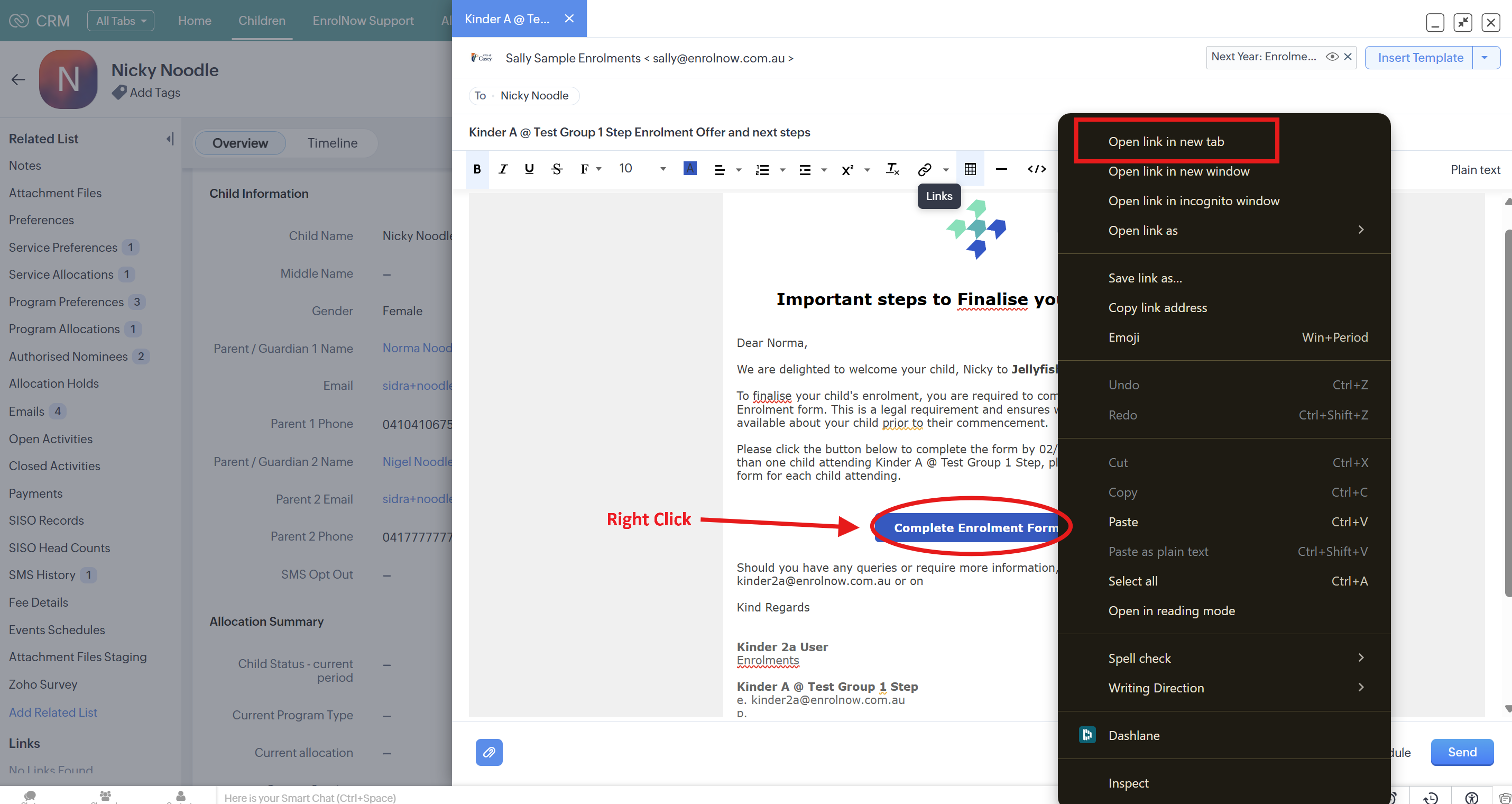Switch to the Timeline tab
The width and height of the screenshot is (1512, 804).
[332, 143]
